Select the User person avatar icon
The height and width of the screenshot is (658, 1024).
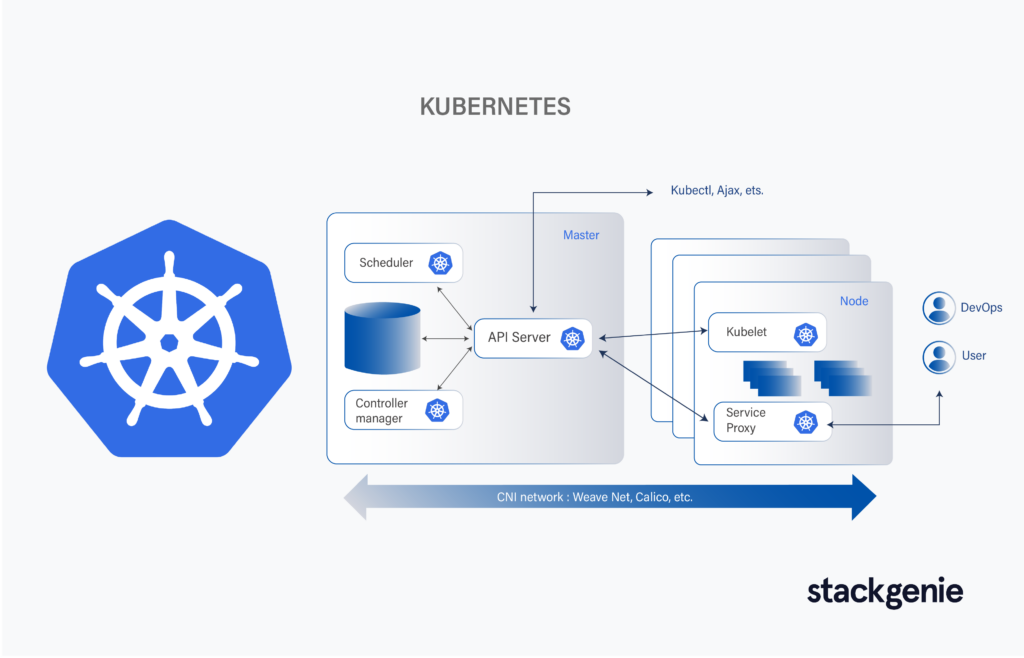[x=939, y=357]
